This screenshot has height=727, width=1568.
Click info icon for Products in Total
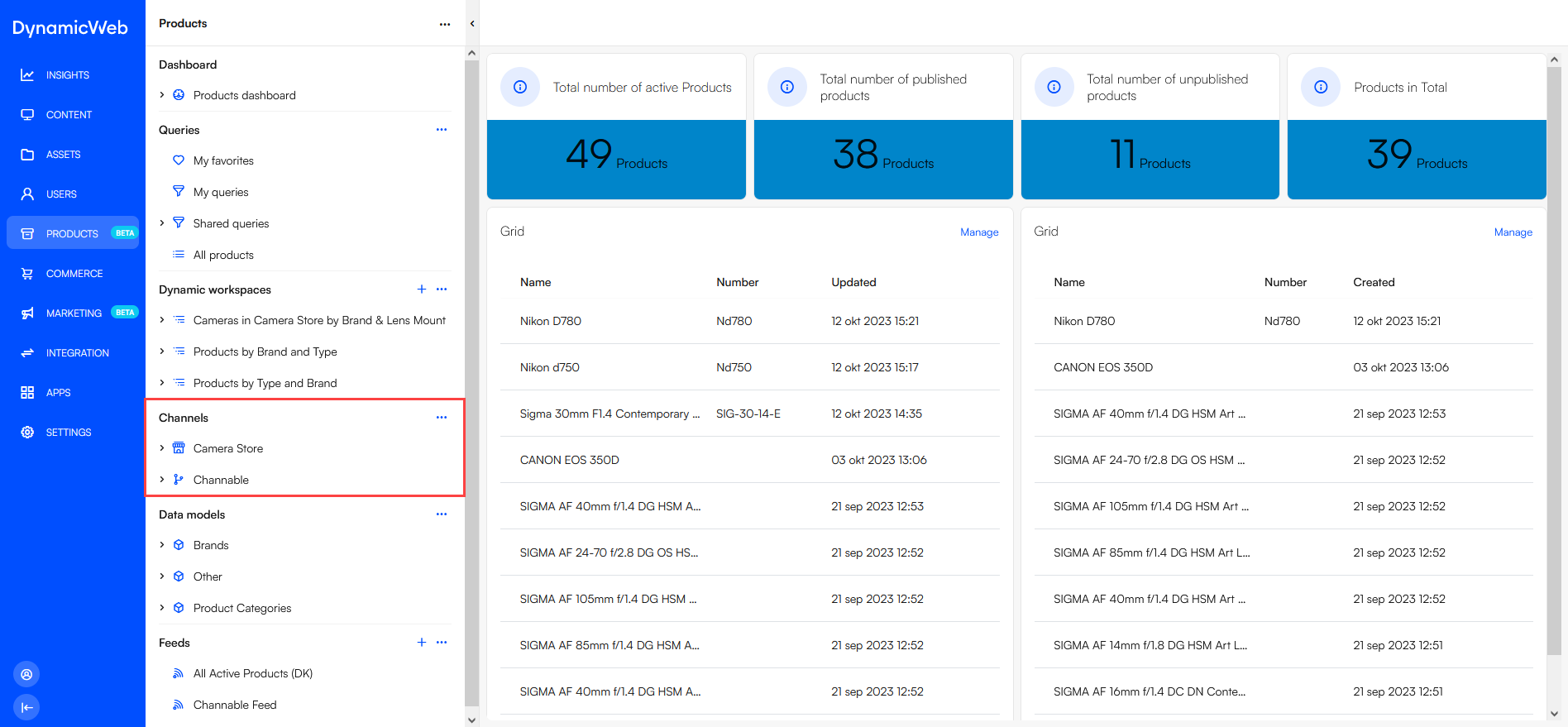[1322, 87]
